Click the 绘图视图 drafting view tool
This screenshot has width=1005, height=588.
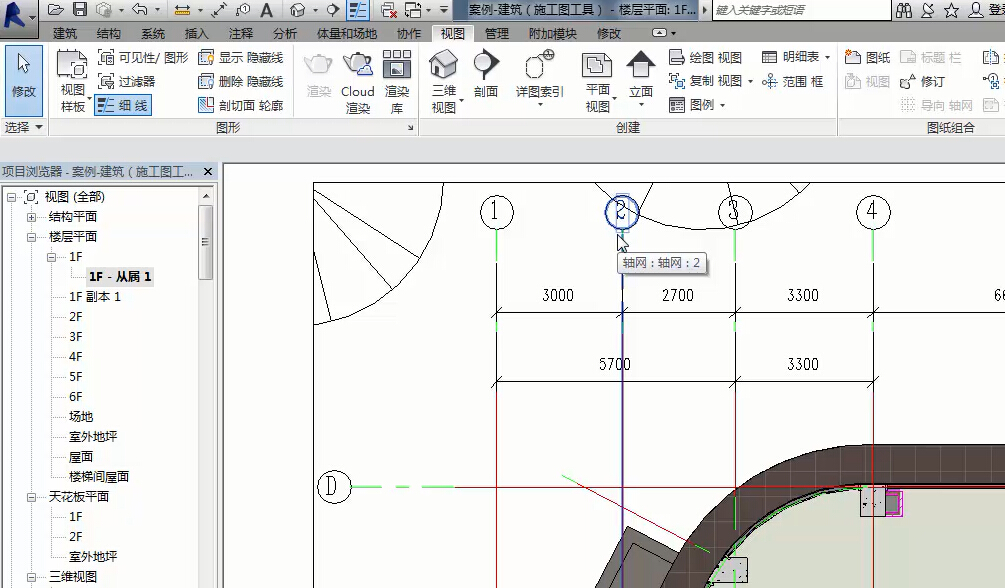point(705,58)
